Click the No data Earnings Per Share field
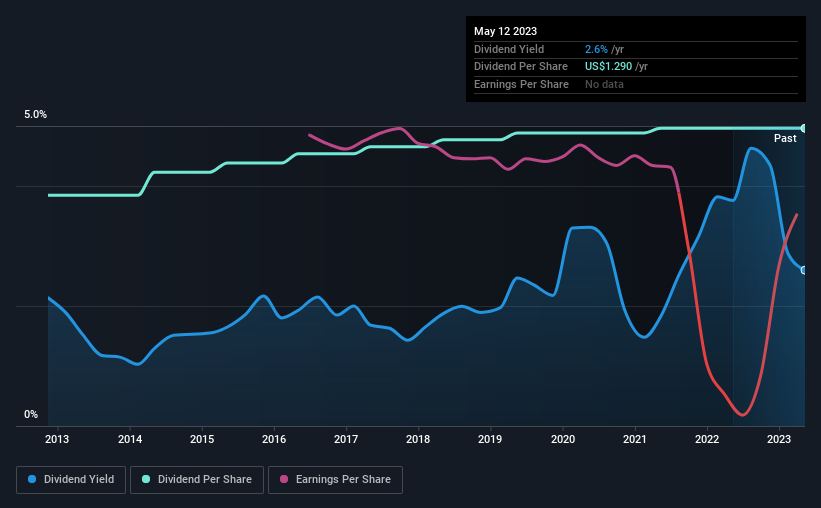The height and width of the screenshot is (508, 821). click(x=604, y=84)
